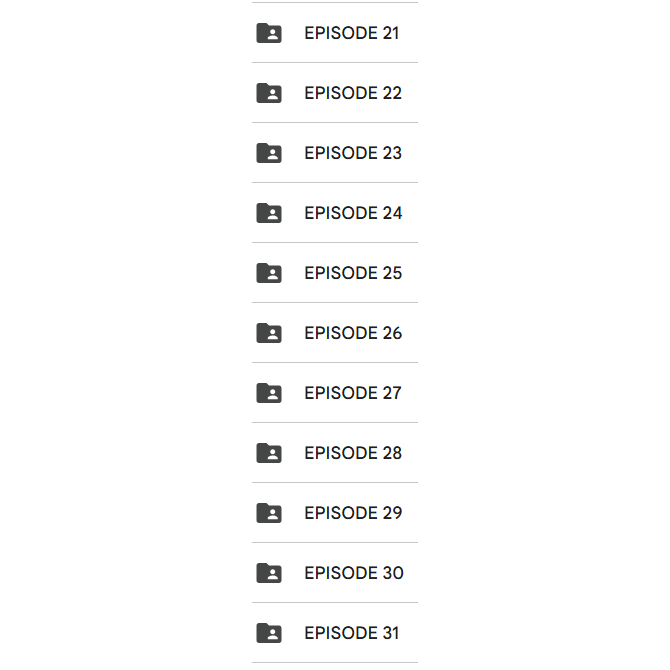Screen dimensions: 670x670
Task: Open the EPISODE 31 folder label
Action: coord(352,634)
